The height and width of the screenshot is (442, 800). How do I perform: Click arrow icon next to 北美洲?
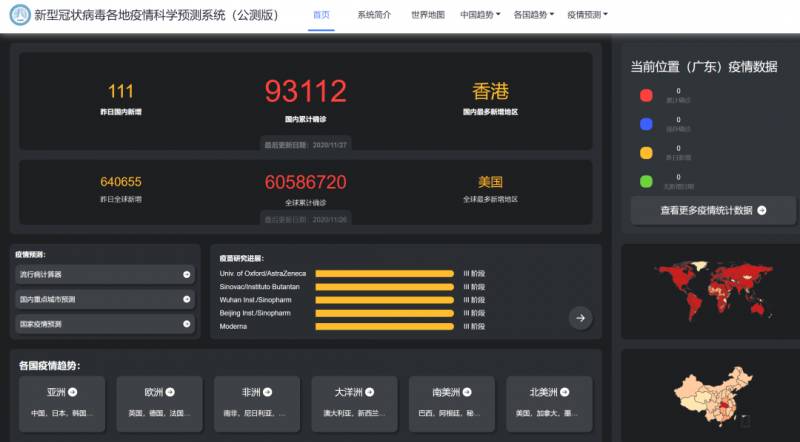click(565, 392)
